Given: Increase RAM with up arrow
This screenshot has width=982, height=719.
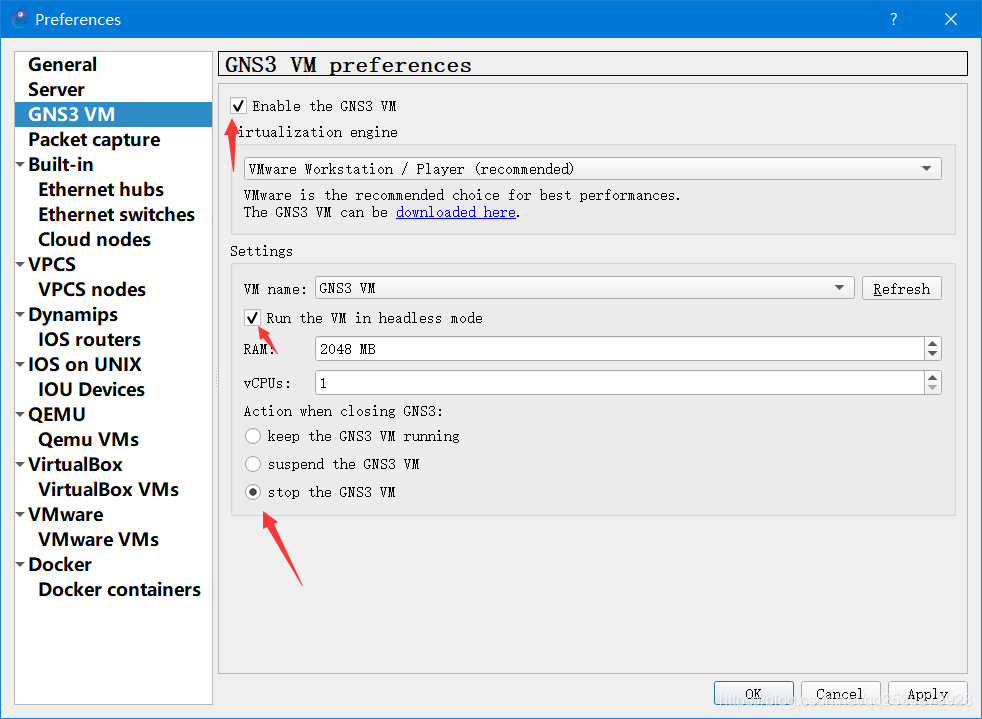Looking at the screenshot, I should tap(933, 343).
